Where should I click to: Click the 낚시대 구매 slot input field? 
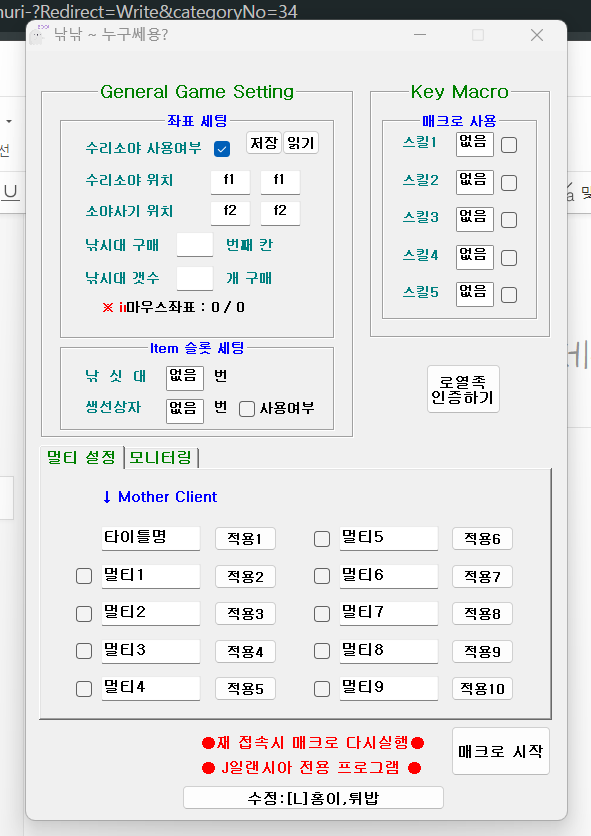click(x=195, y=245)
